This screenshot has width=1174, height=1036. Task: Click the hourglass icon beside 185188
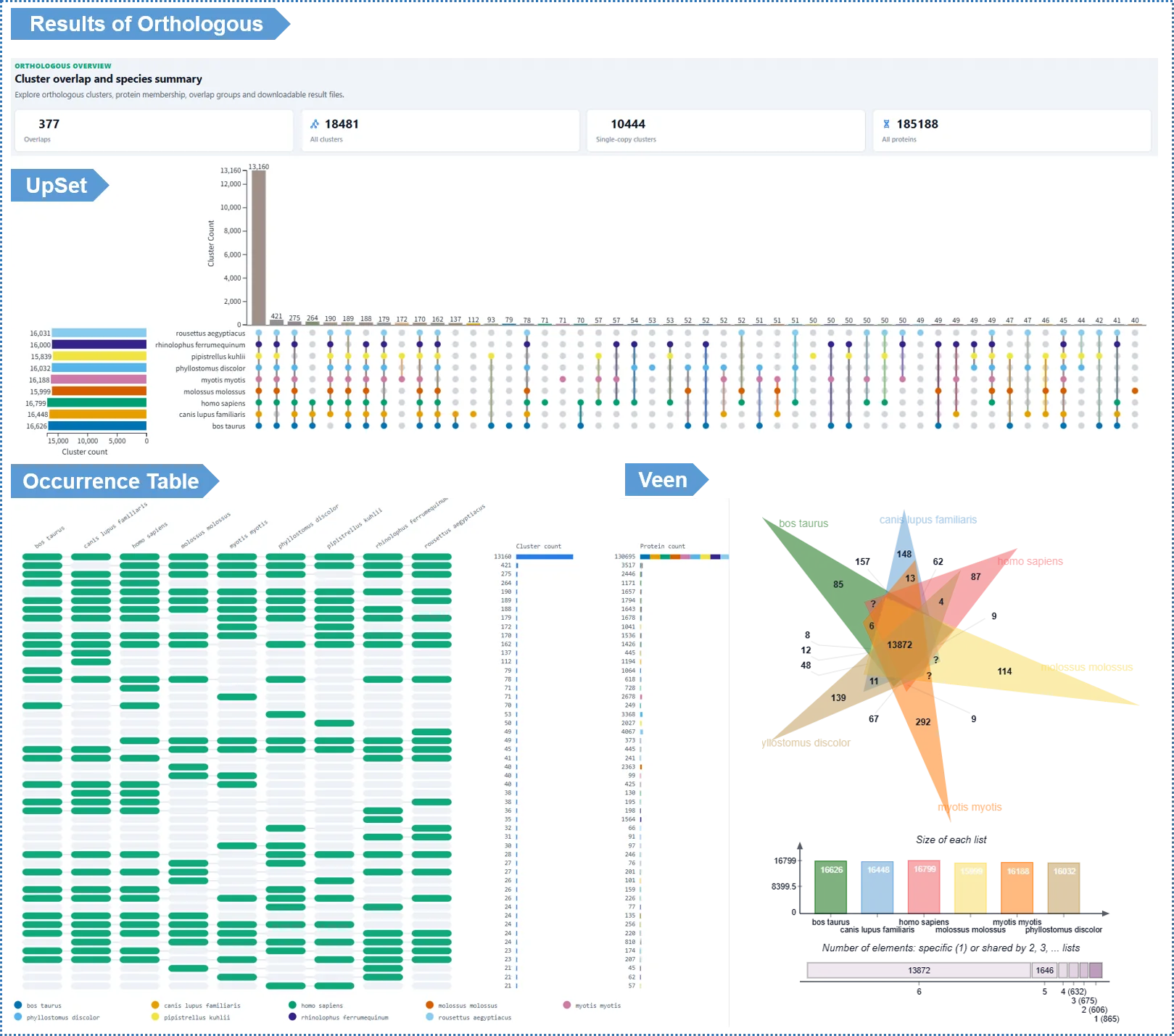[x=886, y=124]
